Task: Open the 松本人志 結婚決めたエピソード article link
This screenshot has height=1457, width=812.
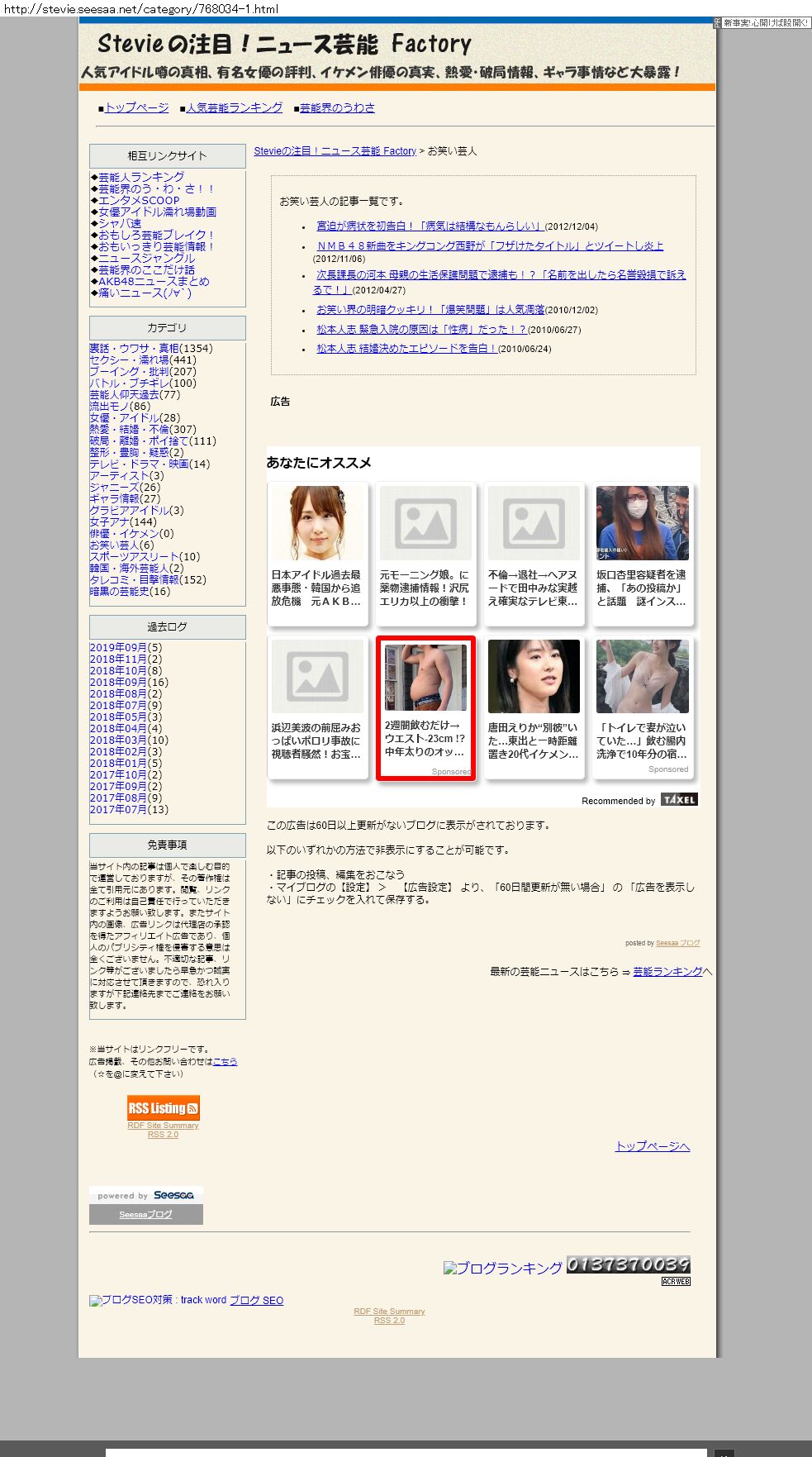Action: (x=406, y=349)
